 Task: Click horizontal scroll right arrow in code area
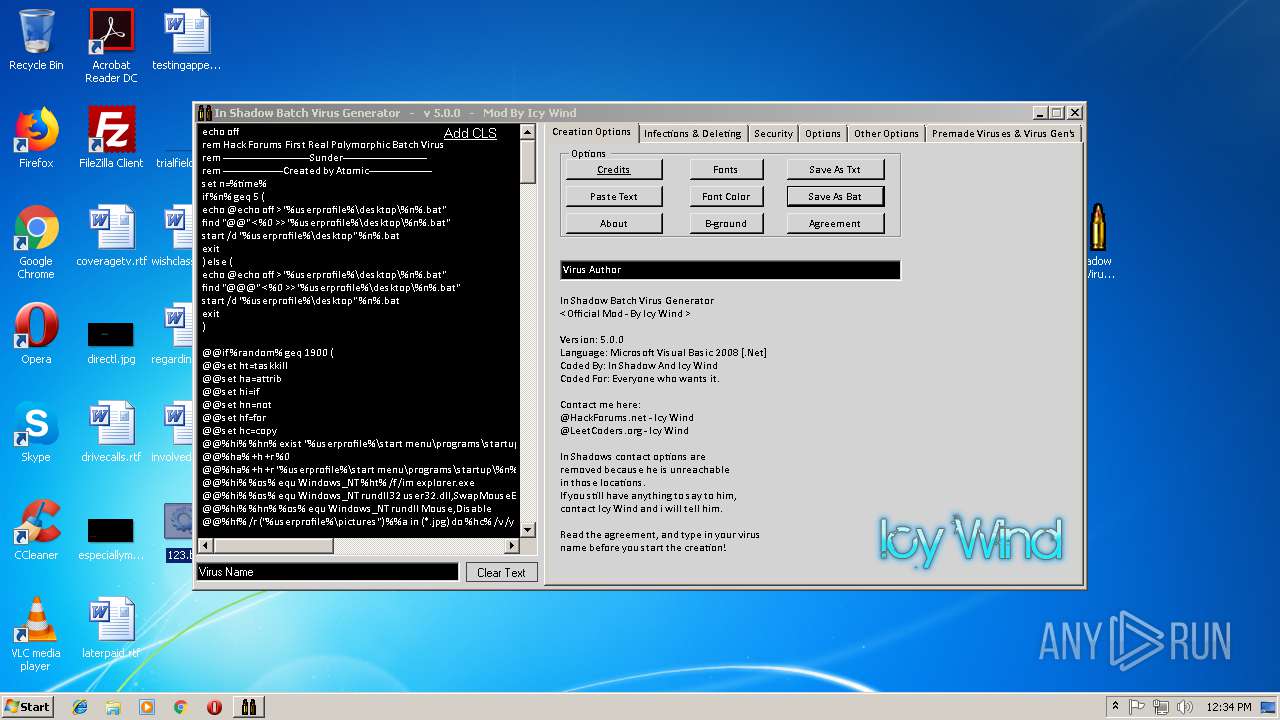pyautogui.click(x=512, y=546)
